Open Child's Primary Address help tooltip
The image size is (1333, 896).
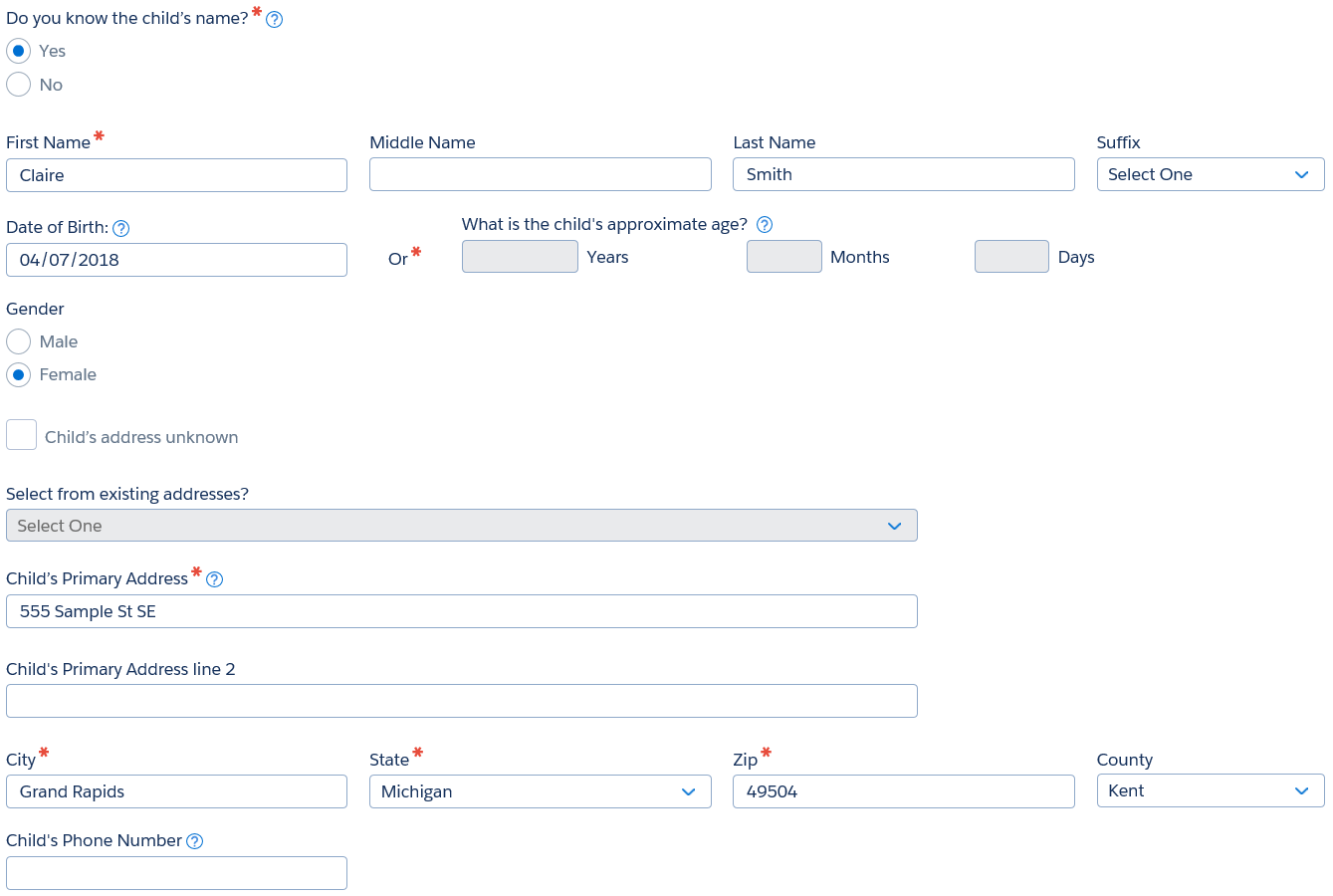214,579
